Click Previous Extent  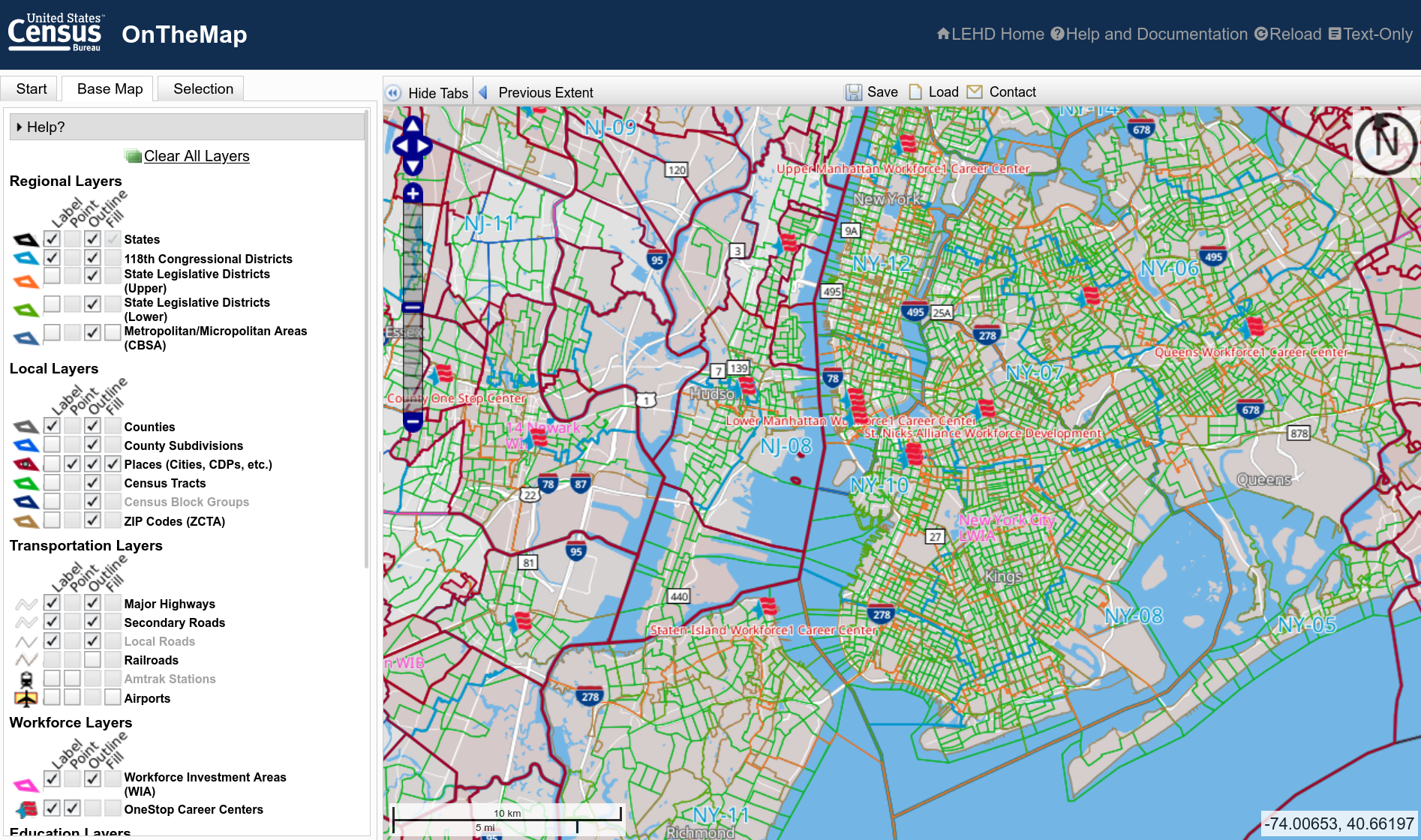(545, 92)
